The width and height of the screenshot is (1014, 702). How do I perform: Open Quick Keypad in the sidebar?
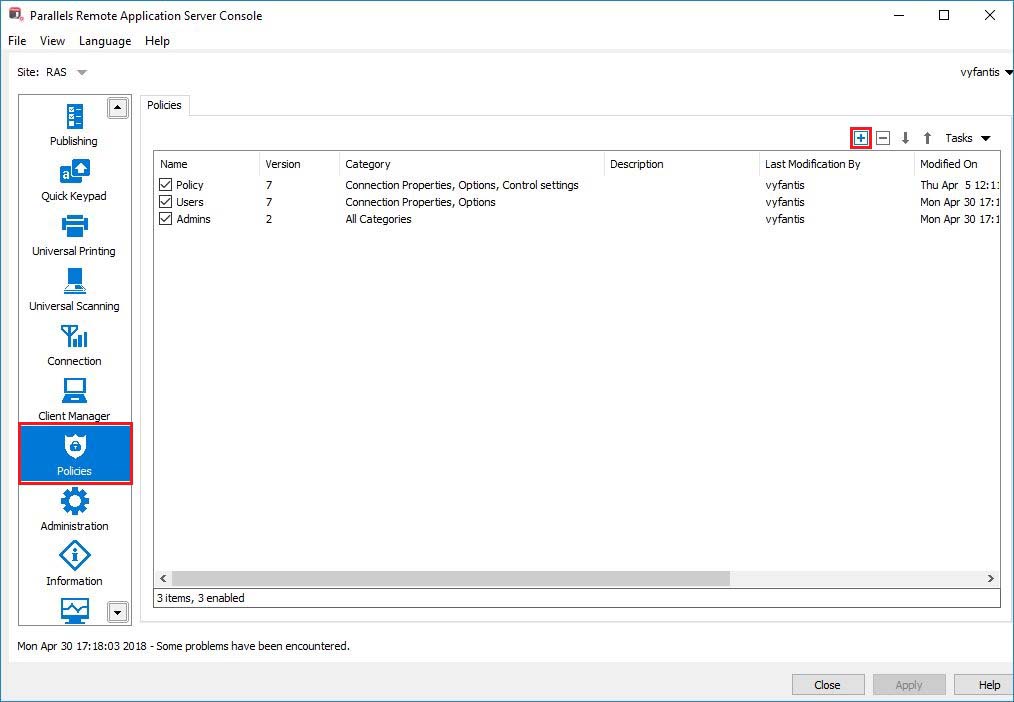pos(74,180)
